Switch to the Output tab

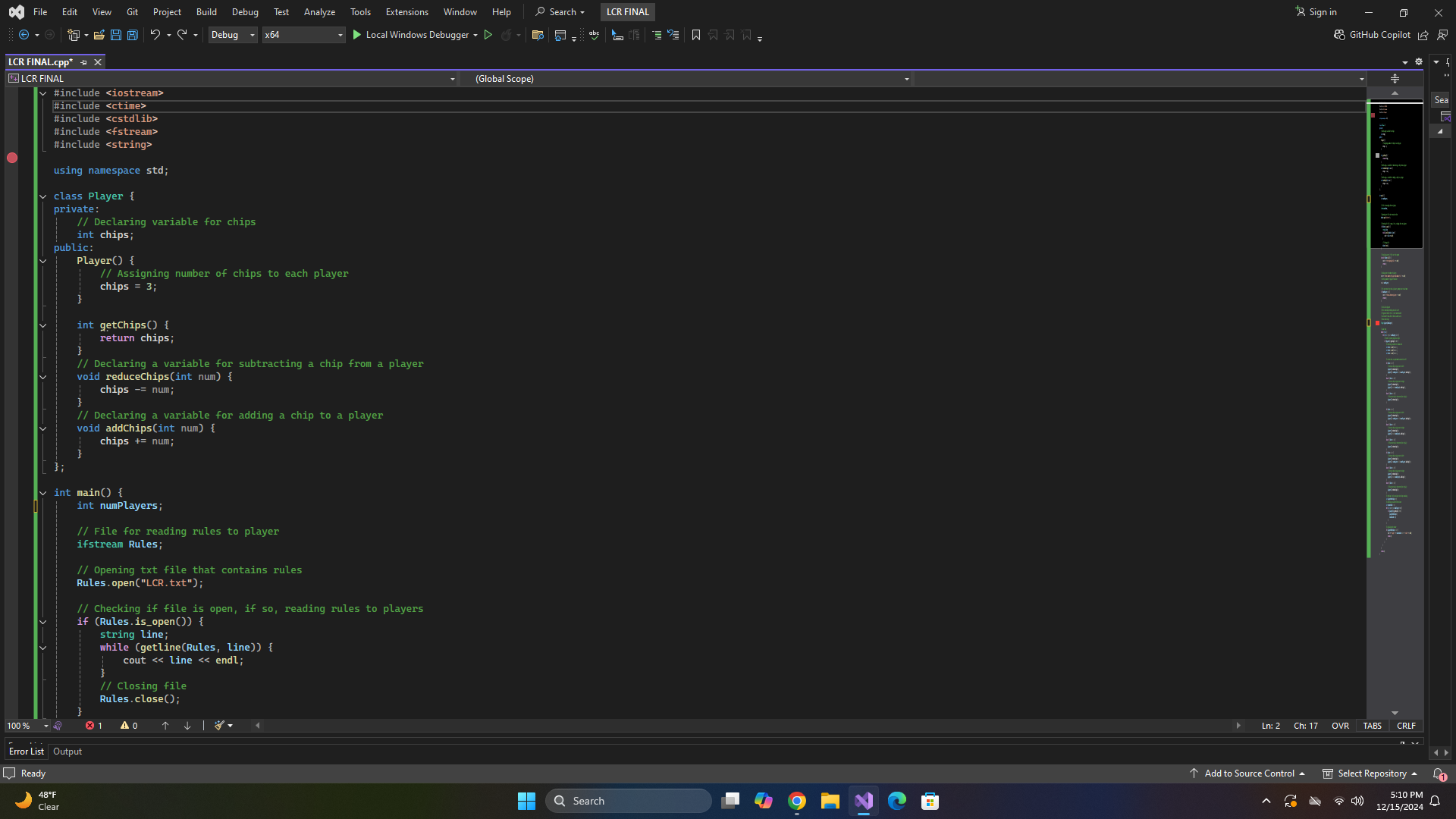point(67,751)
